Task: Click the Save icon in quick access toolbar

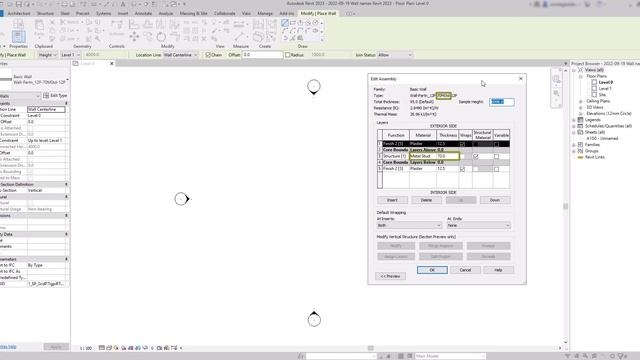Action: [19, 4]
